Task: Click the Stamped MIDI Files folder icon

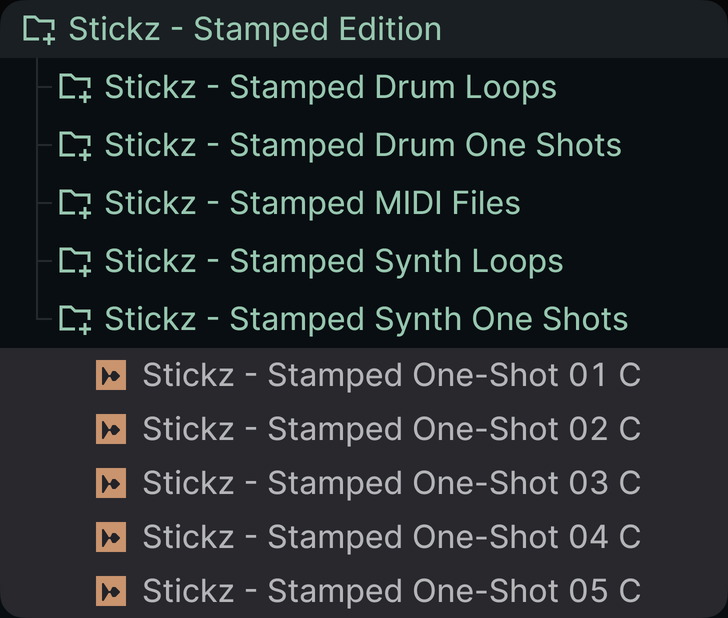Action: [x=75, y=203]
